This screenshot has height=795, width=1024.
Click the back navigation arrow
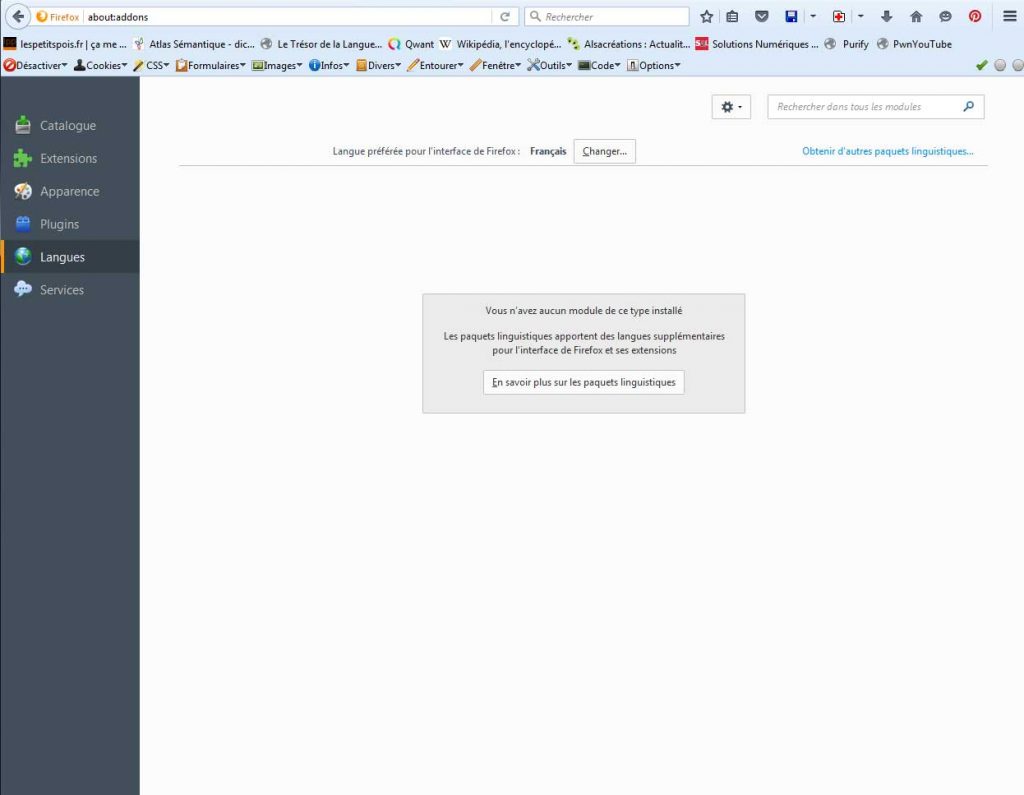click(17, 17)
